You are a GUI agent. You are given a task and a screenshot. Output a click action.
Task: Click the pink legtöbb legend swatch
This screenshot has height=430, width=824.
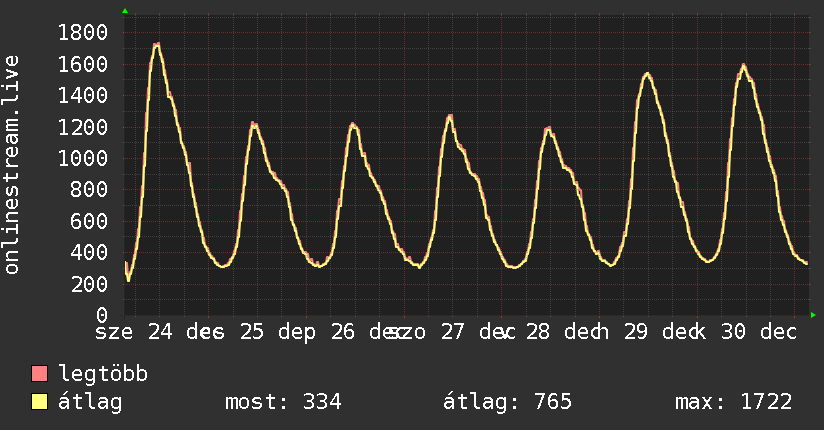(39, 374)
